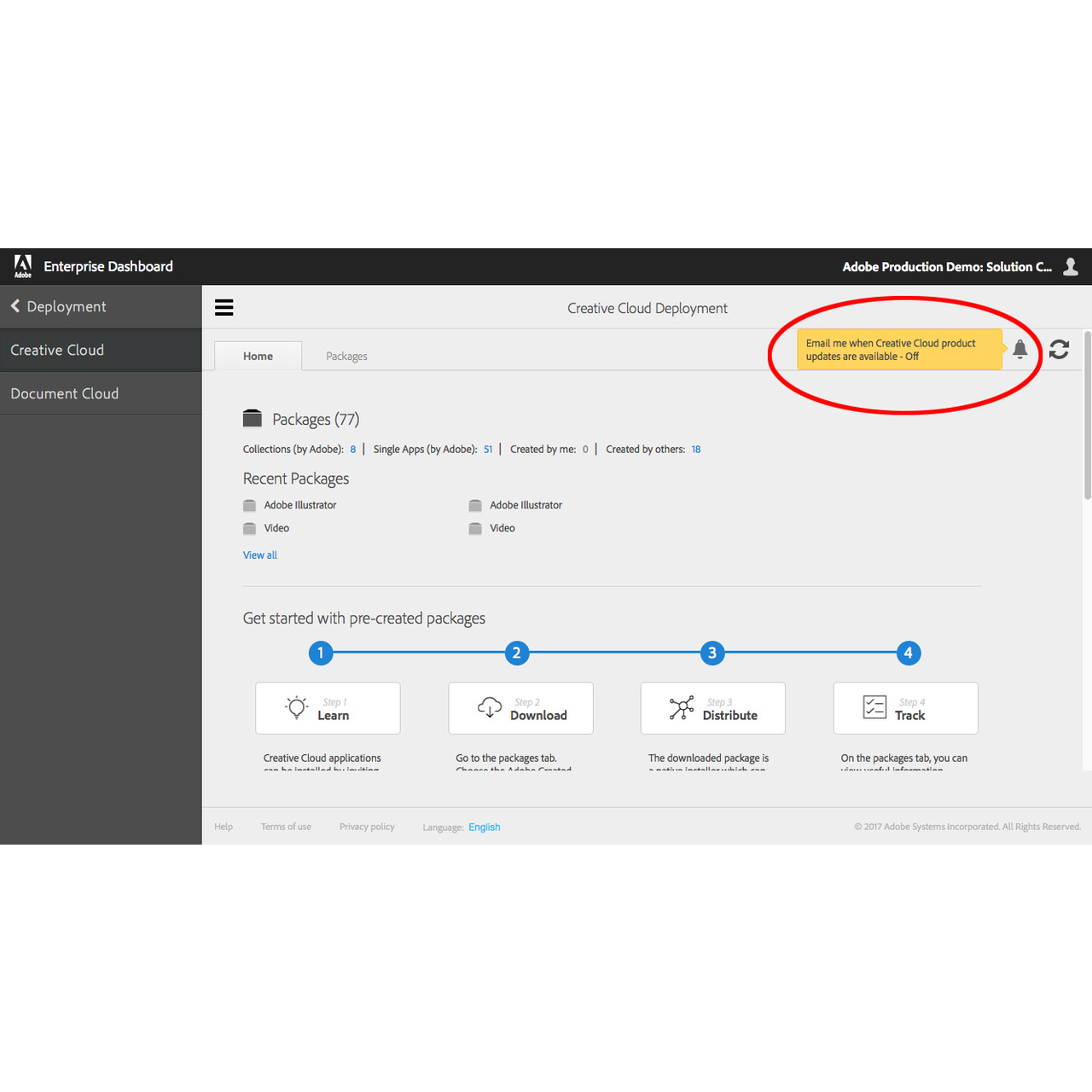This screenshot has width=1092, height=1092.
Task: Click the Step 1 Learn lightbulb icon
Action: pyautogui.click(x=297, y=707)
